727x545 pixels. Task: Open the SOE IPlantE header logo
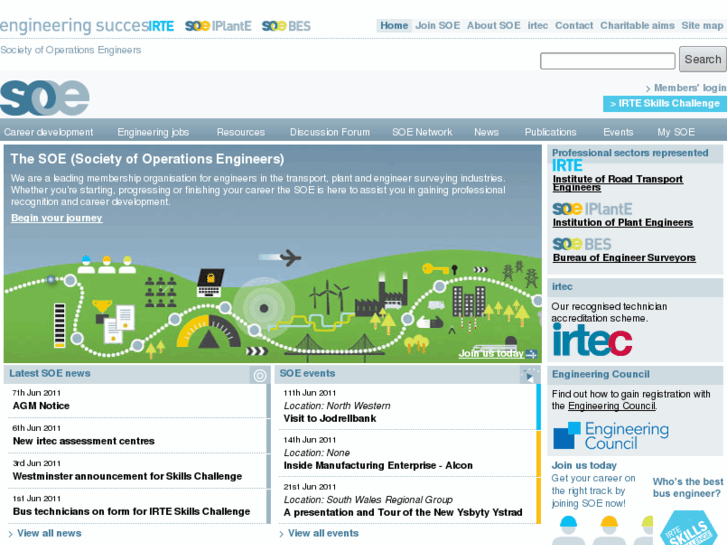tap(218, 26)
